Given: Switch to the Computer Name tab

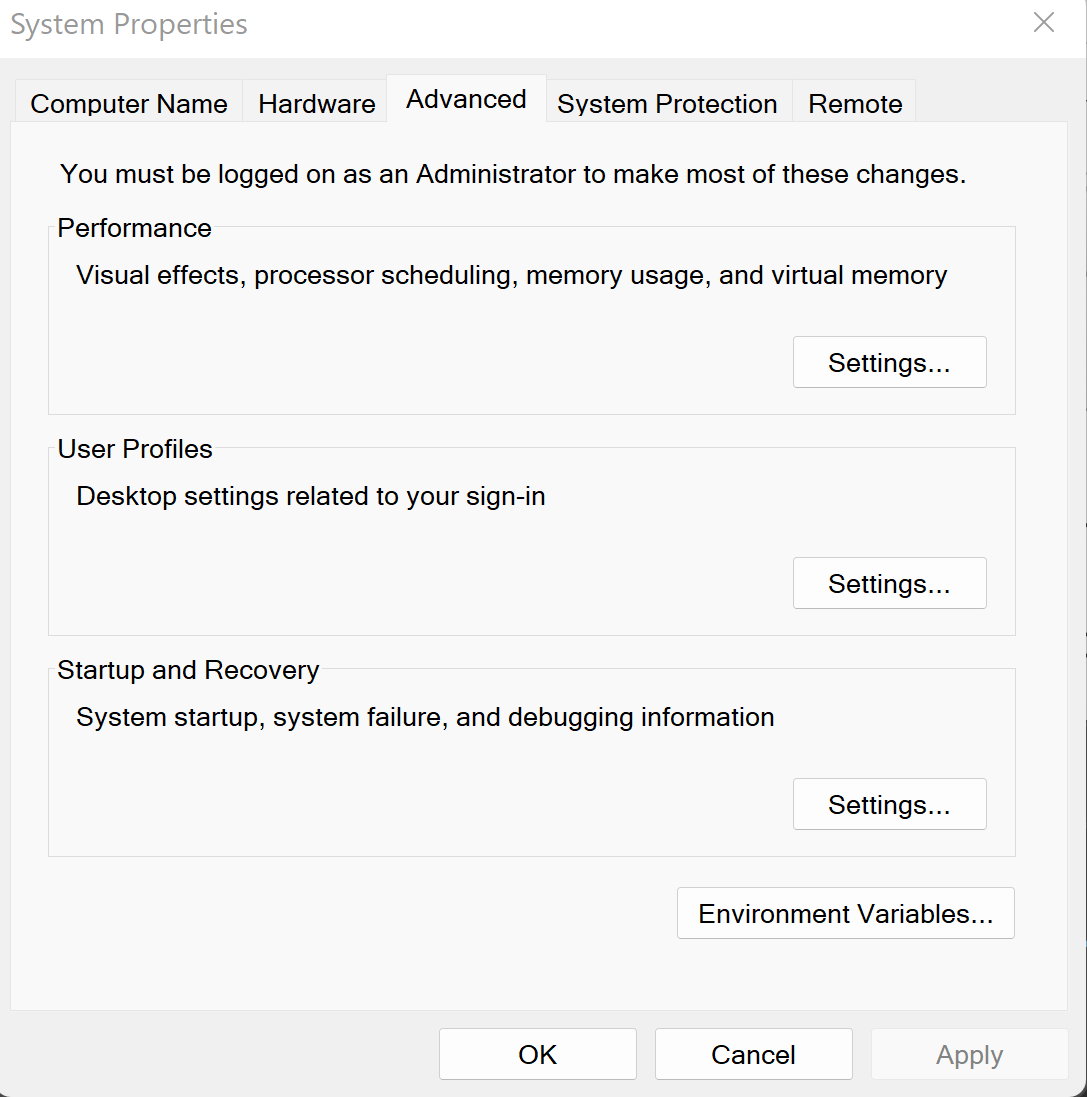Looking at the screenshot, I should [129, 103].
